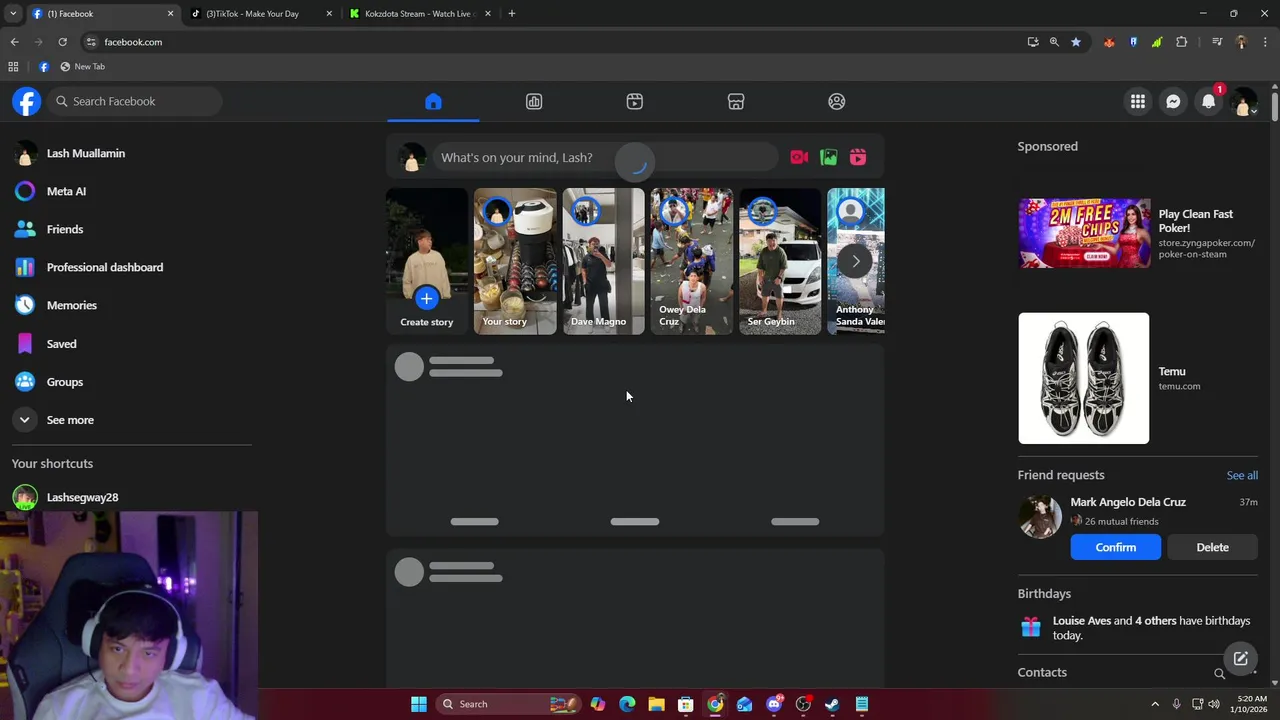1280x720 pixels.
Task: Confirm Mark Angelo Dela Cruz's request
Action: click(x=1115, y=547)
